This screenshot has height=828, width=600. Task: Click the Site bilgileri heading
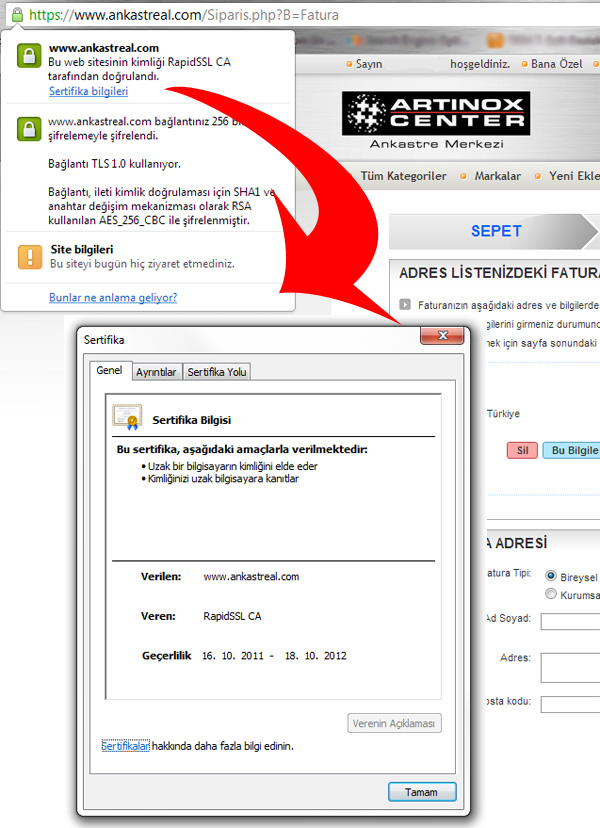coord(82,249)
